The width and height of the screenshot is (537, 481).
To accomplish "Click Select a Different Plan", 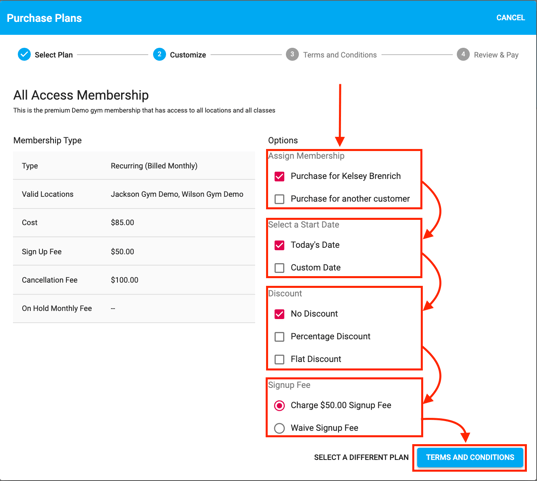I will point(361,457).
